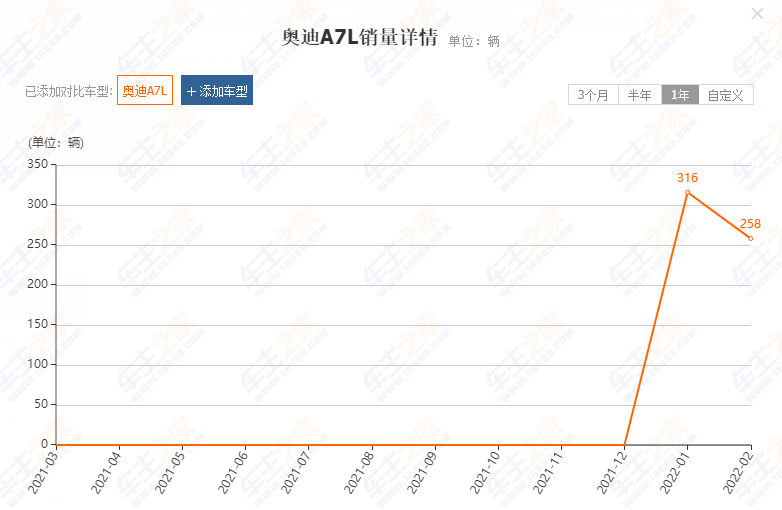
Task: Switch to the 半年 time range
Action: 640,95
